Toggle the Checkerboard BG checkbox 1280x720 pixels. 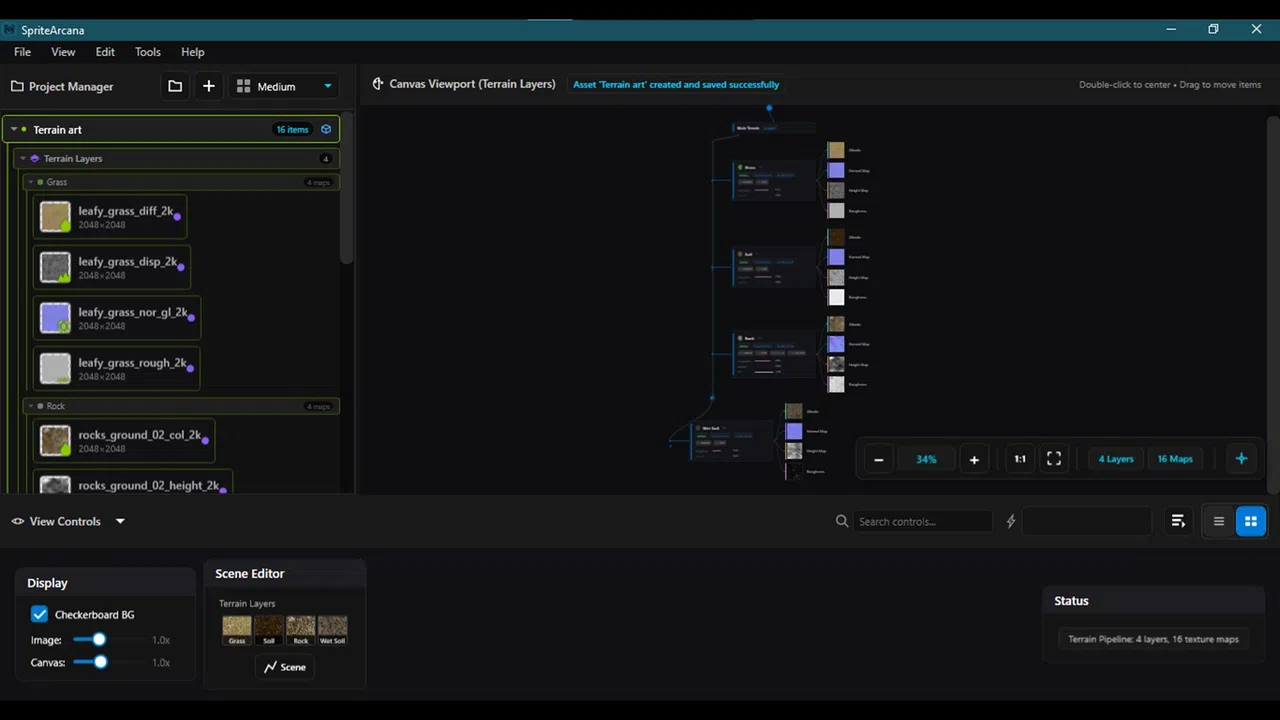click(x=39, y=614)
